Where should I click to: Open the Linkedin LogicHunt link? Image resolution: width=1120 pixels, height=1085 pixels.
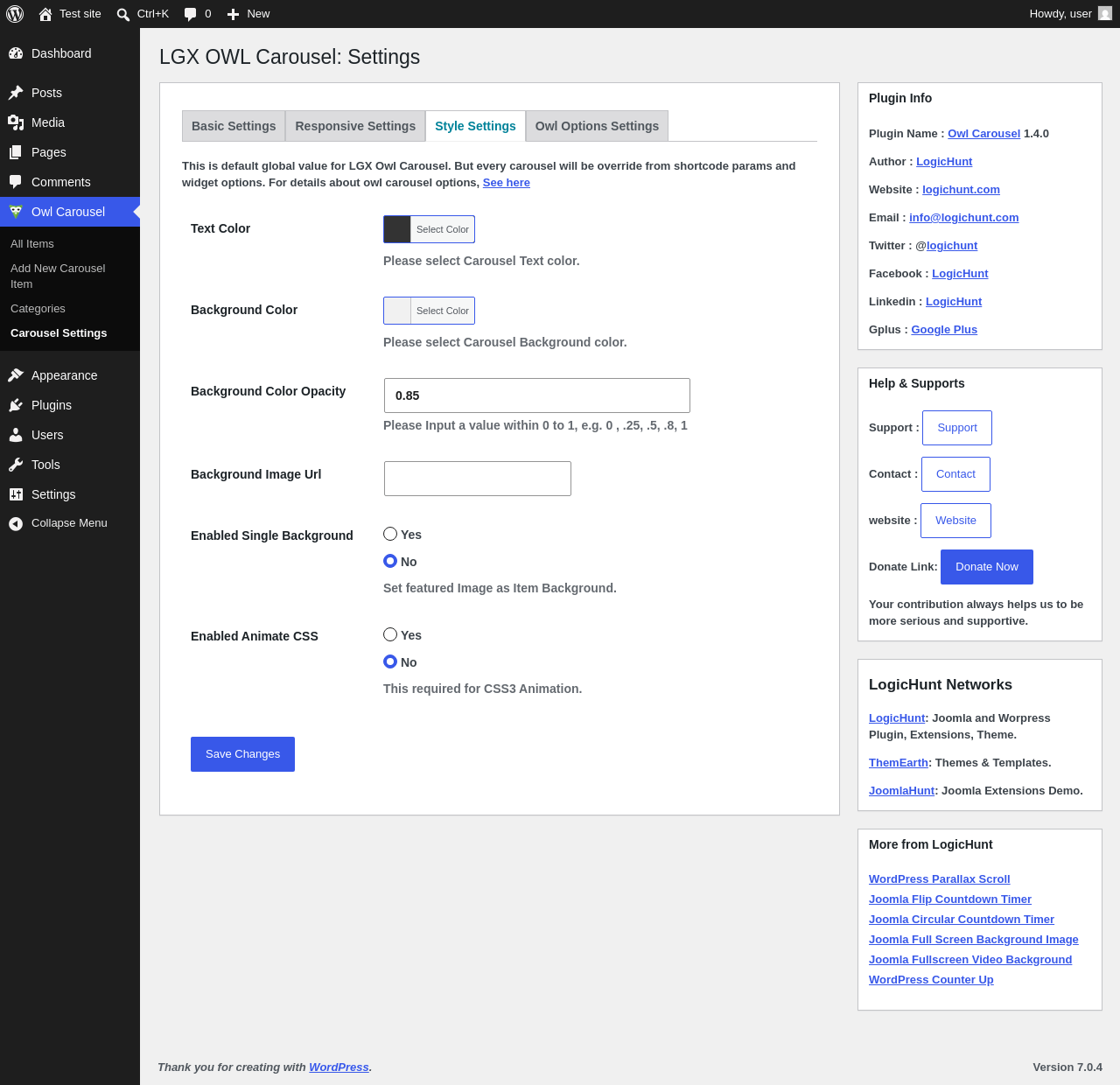coord(954,302)
